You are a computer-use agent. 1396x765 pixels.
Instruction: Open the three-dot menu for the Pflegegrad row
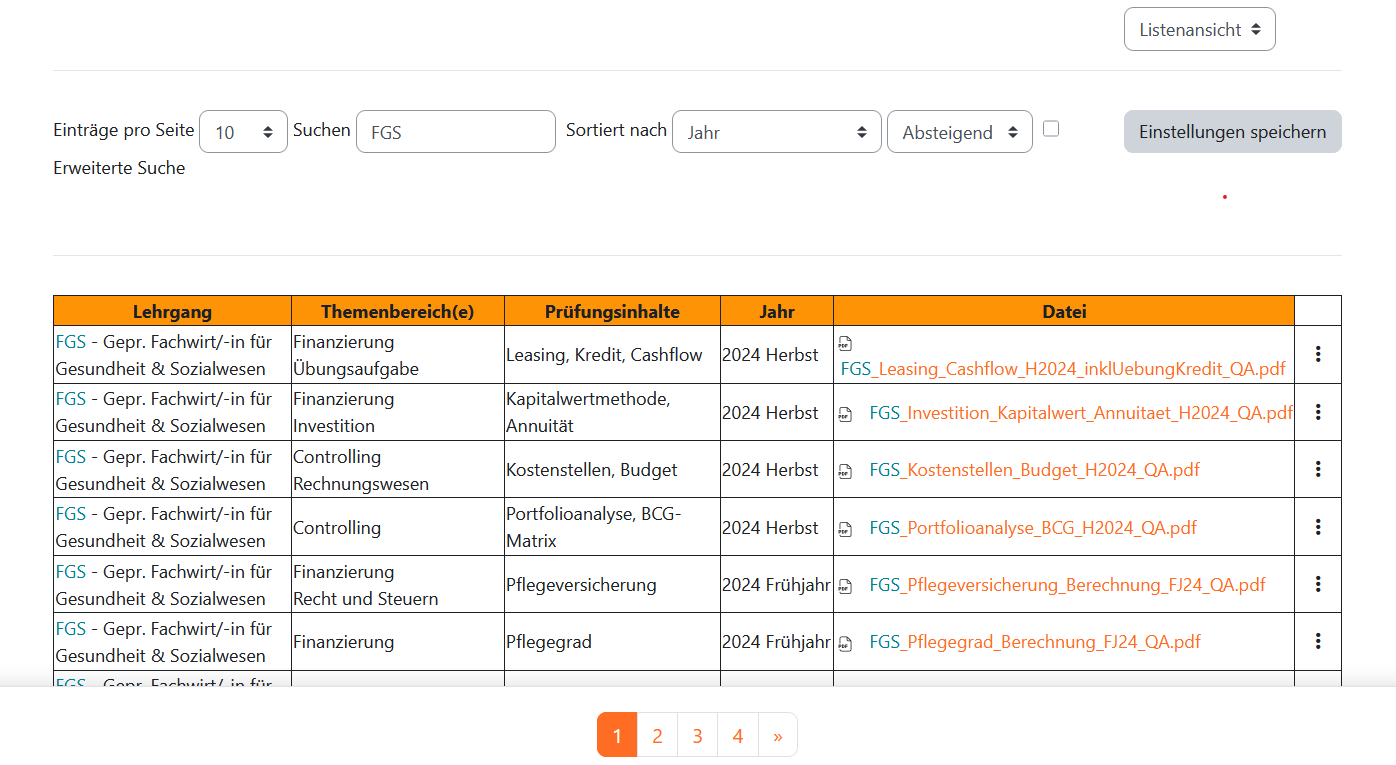1318,641
